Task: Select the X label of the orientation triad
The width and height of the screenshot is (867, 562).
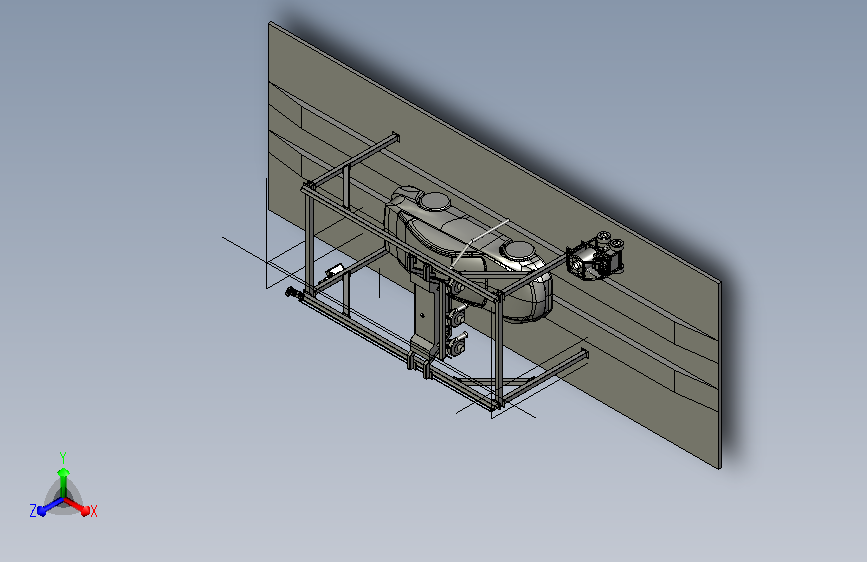Action: click(94, 511)
